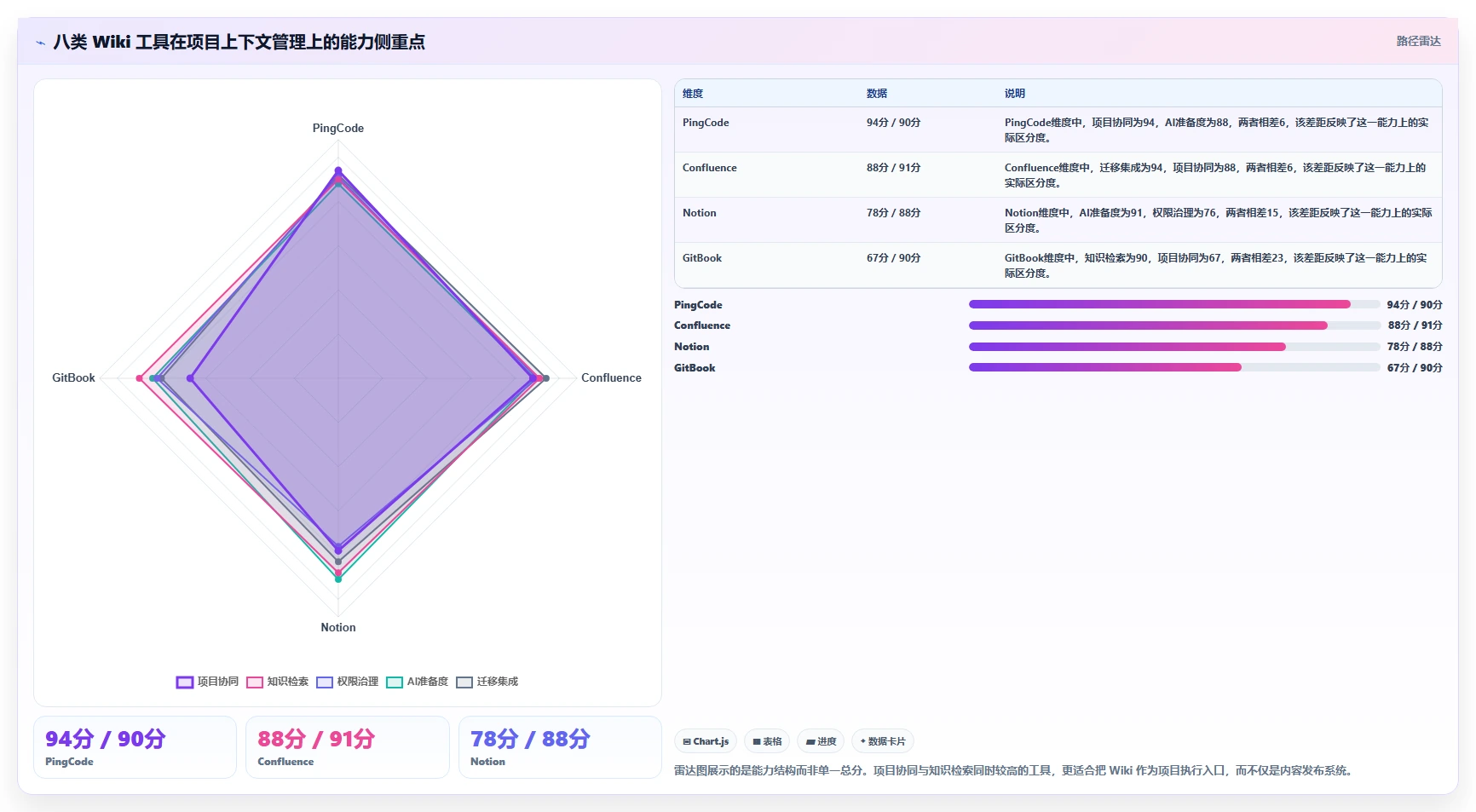
Task: Open the Notion data card
Action: click(560, 747)
